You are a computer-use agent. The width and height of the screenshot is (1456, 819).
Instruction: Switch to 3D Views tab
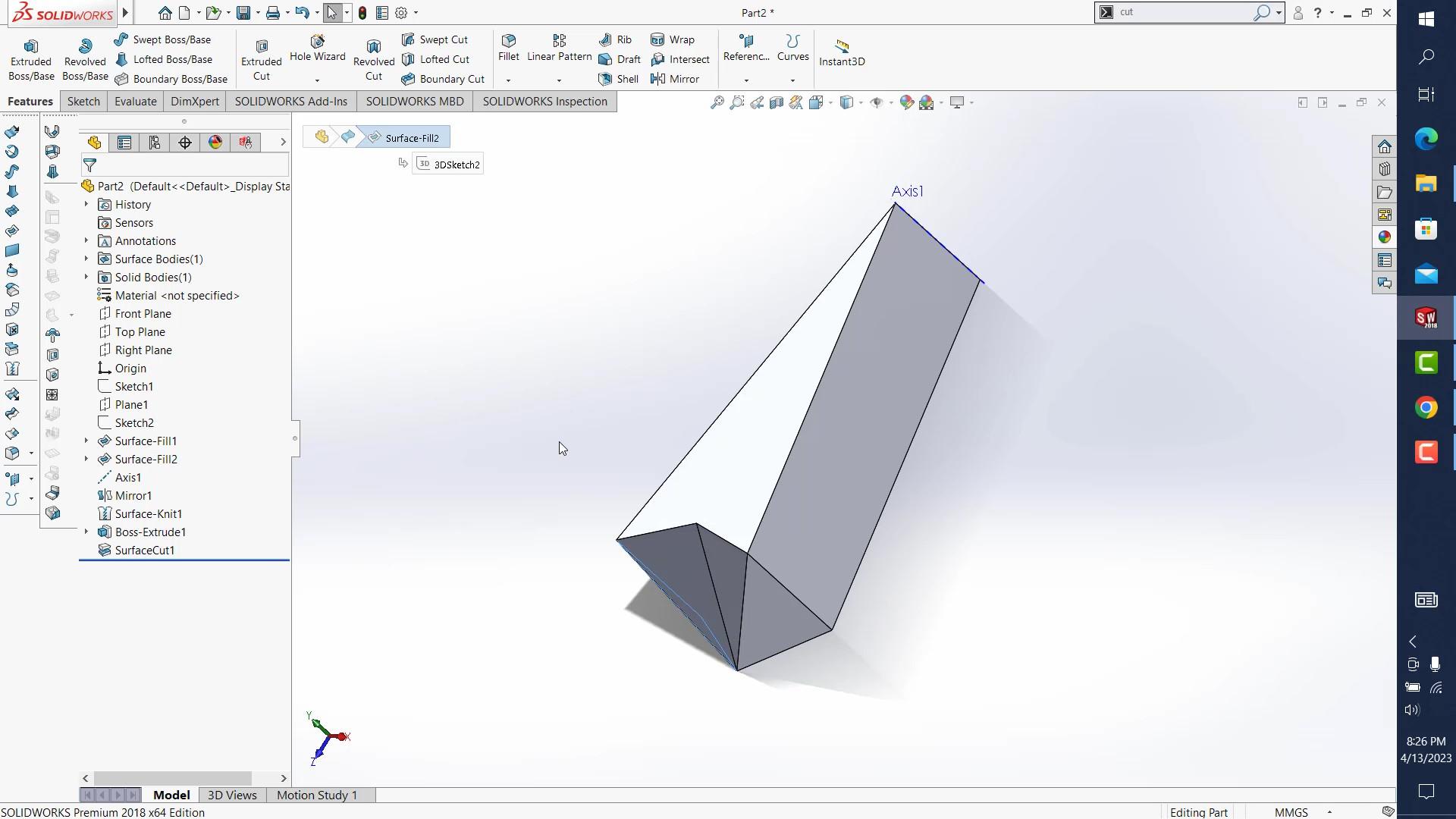tap(232, 795)
